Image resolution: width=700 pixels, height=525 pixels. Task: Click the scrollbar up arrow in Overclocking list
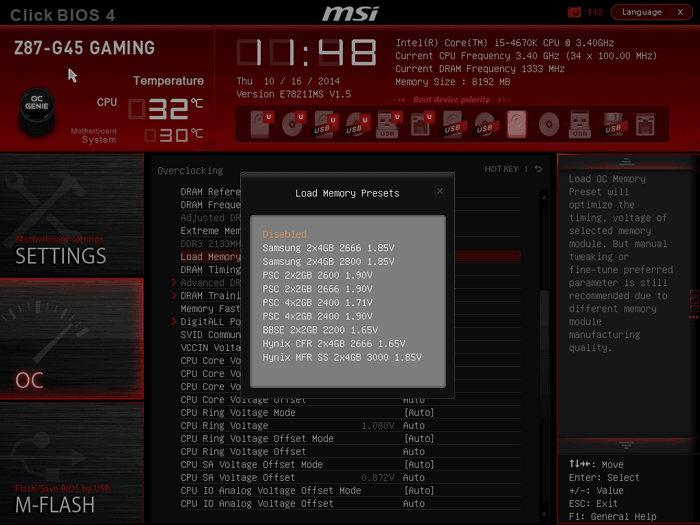pos(544,196)
